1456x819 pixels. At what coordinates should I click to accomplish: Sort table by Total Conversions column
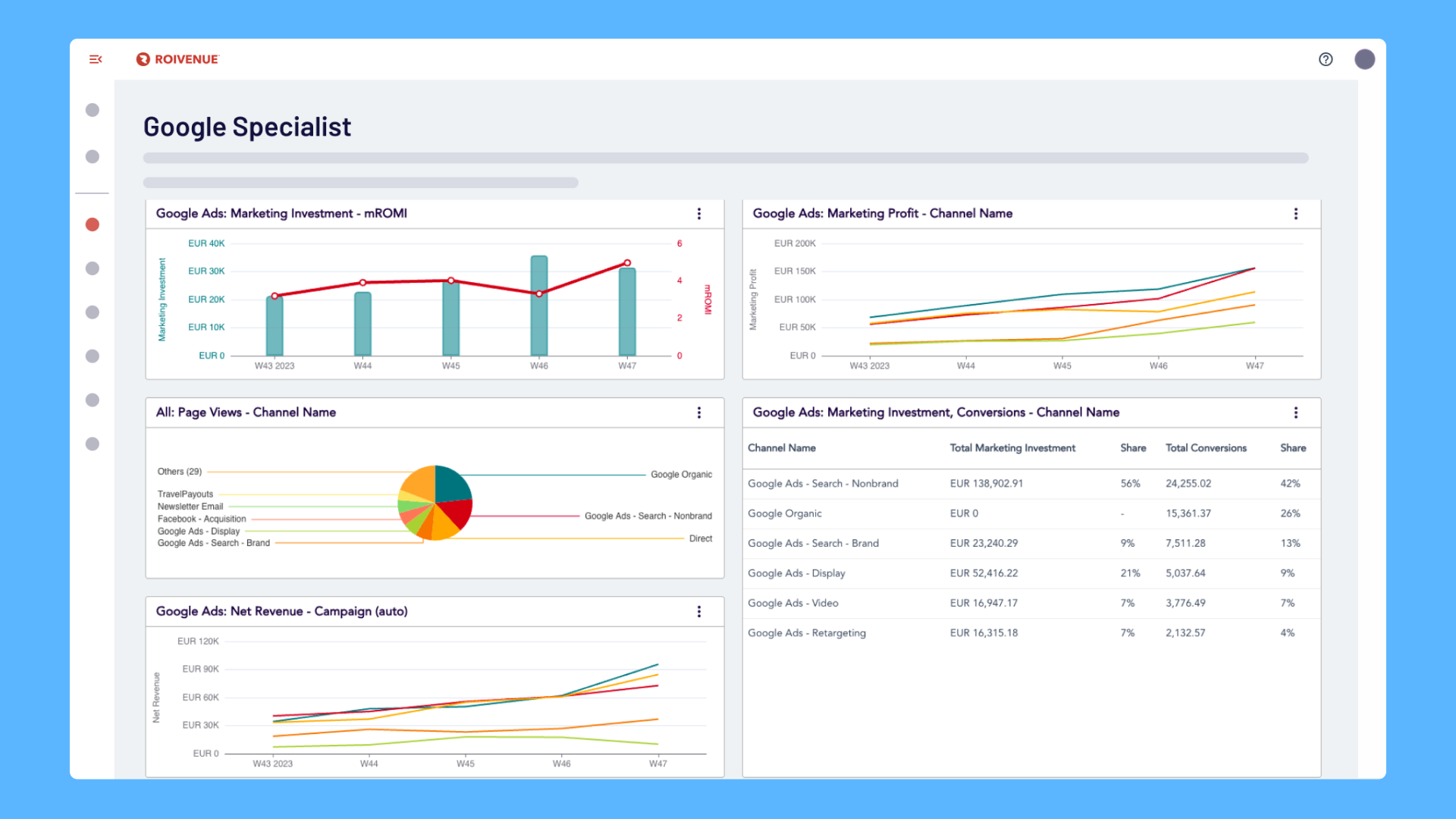tap(1206, 448)
